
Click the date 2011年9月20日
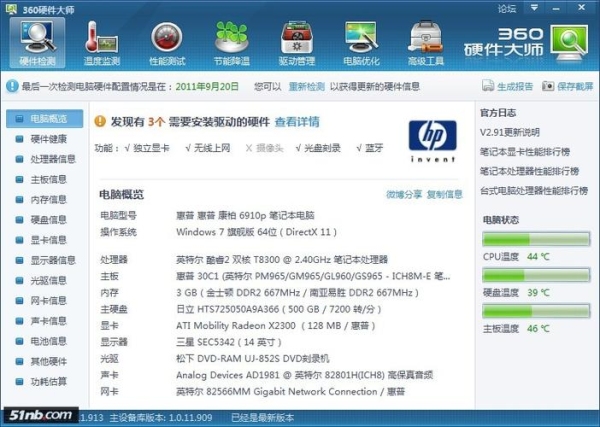point(207,86)
